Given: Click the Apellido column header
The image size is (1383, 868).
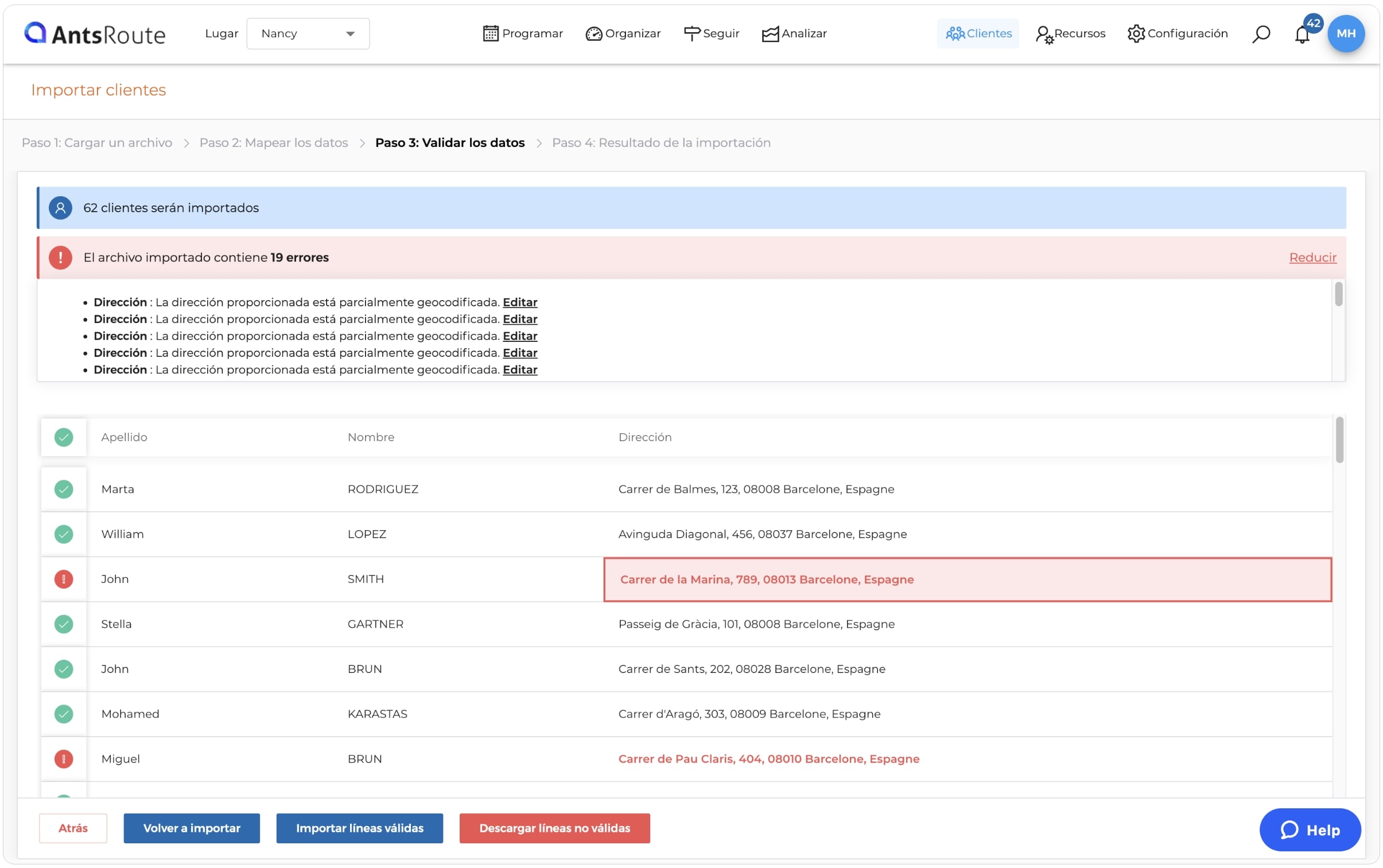Looking at the screenshot, I should pos(124,438).
